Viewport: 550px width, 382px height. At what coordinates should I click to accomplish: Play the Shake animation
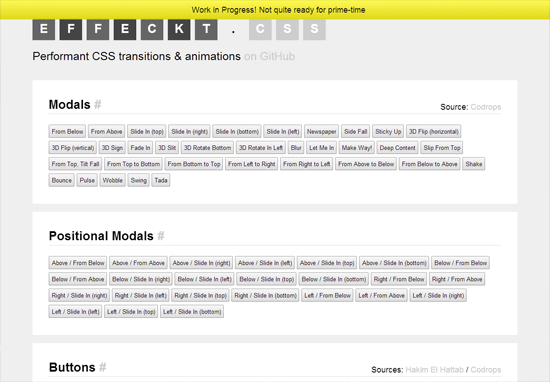[x=474, y=164]
